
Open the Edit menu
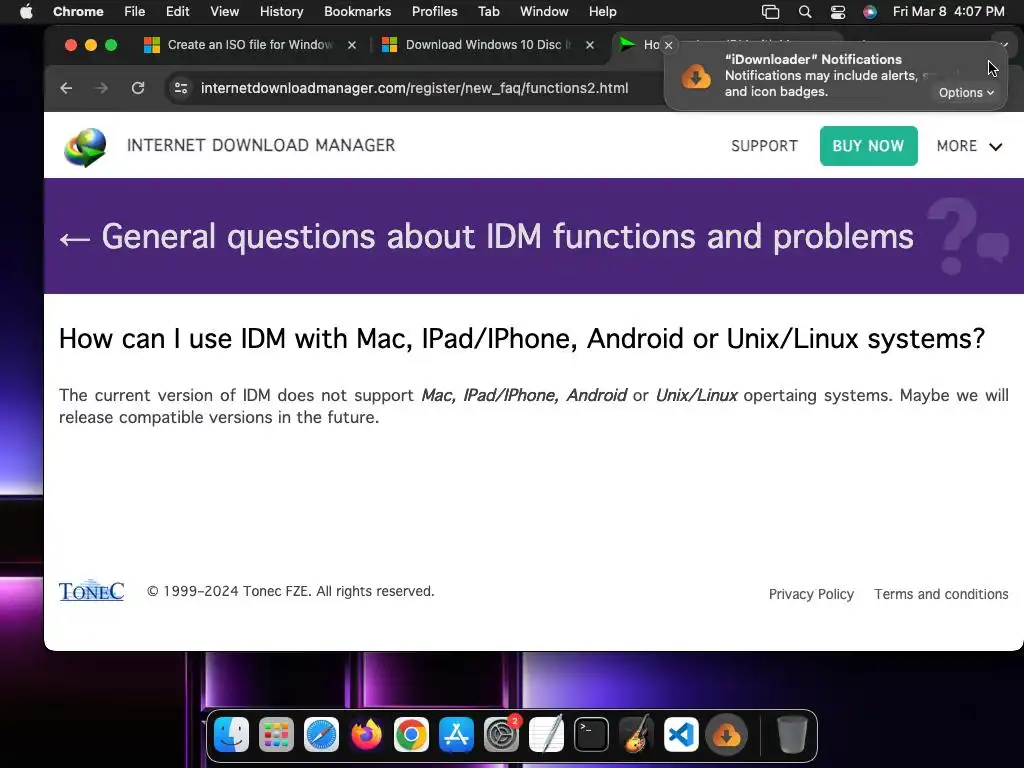point(177,12)
